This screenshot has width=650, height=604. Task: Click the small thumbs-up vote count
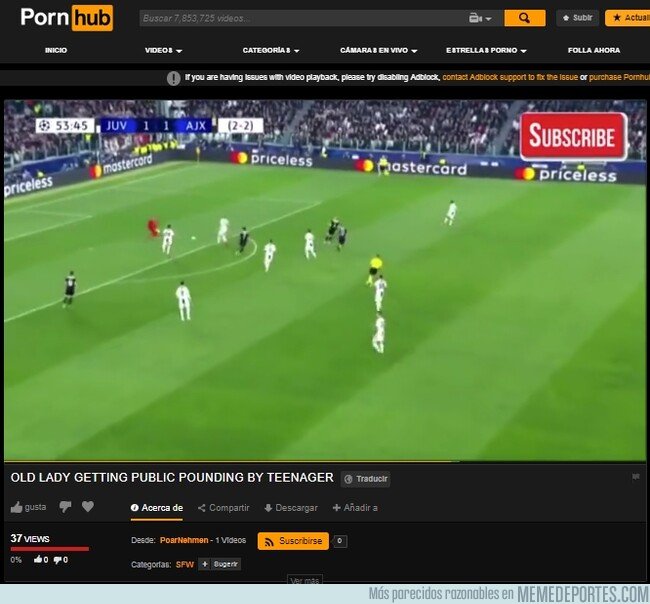tap(41, 560)
